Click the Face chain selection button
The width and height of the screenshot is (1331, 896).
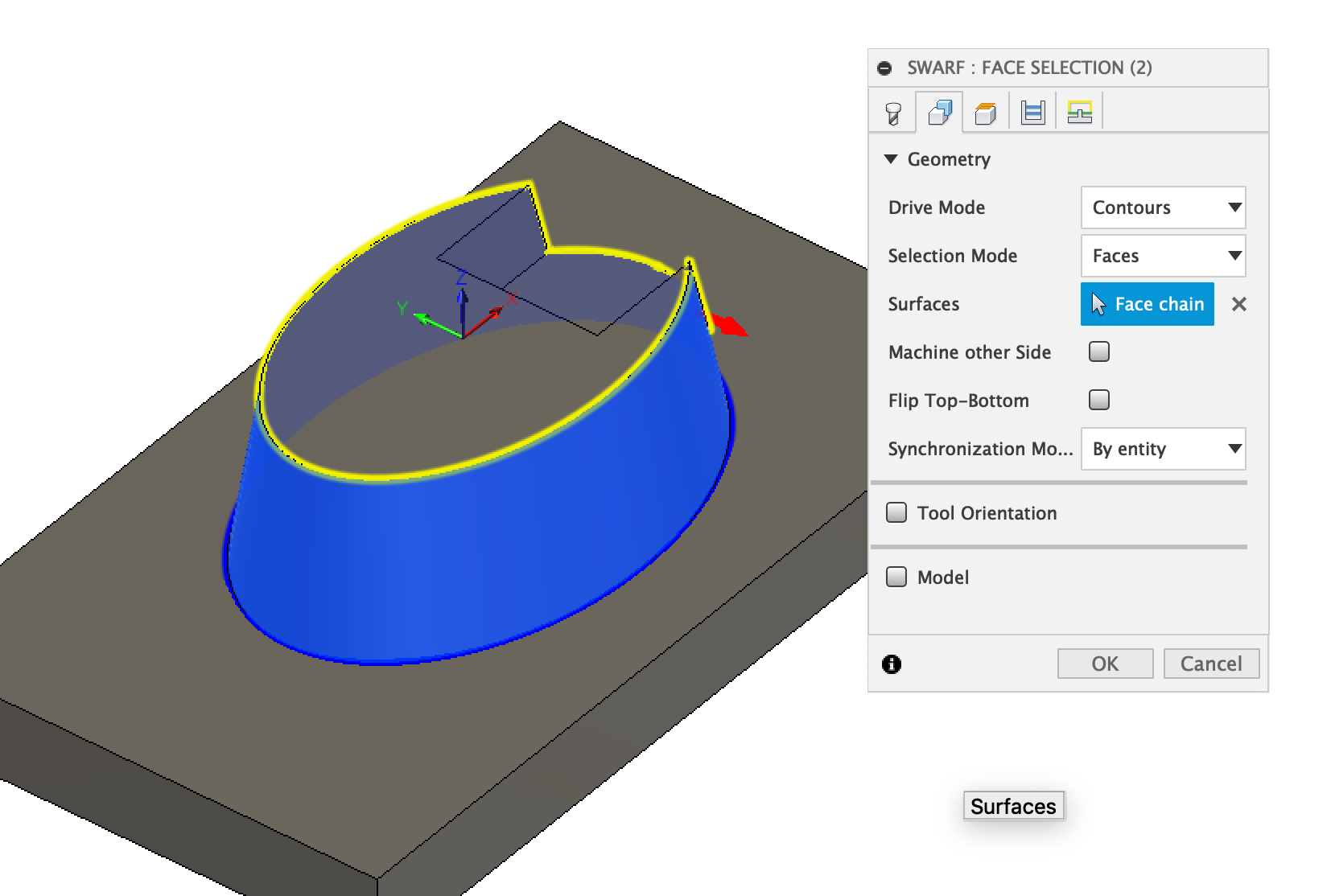tap(1147, 304)
